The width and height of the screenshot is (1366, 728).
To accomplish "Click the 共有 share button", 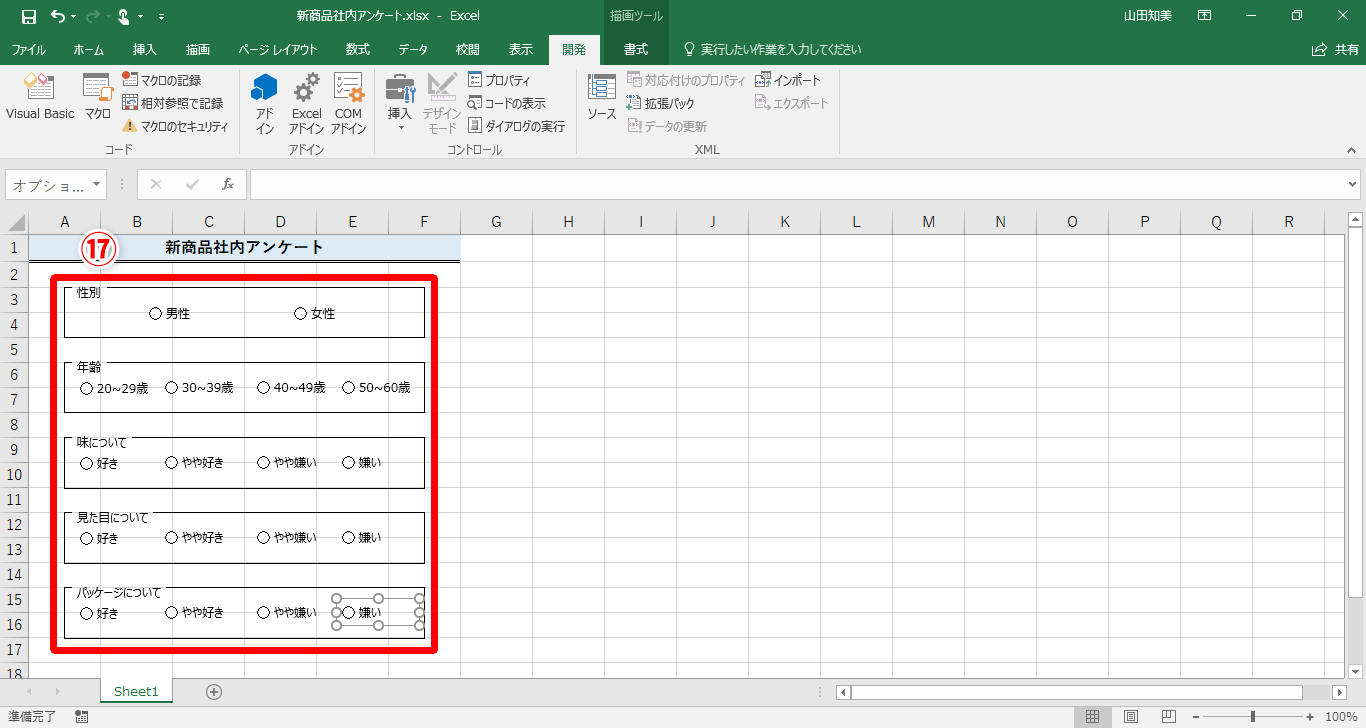I will (1335, 49).
